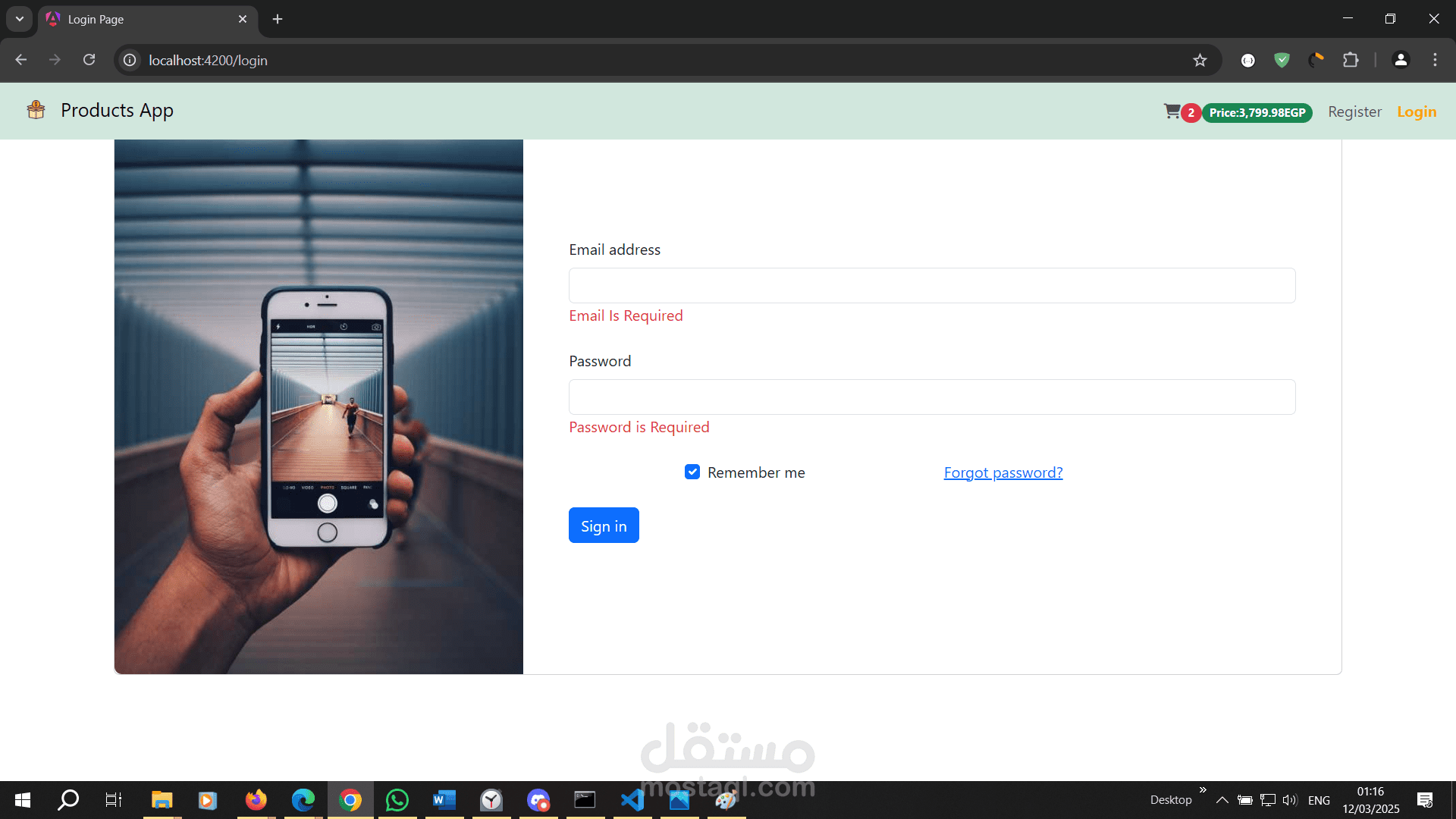
Task: Open the Chrome profile avatar icon
Action: (x=1401, y=60)
